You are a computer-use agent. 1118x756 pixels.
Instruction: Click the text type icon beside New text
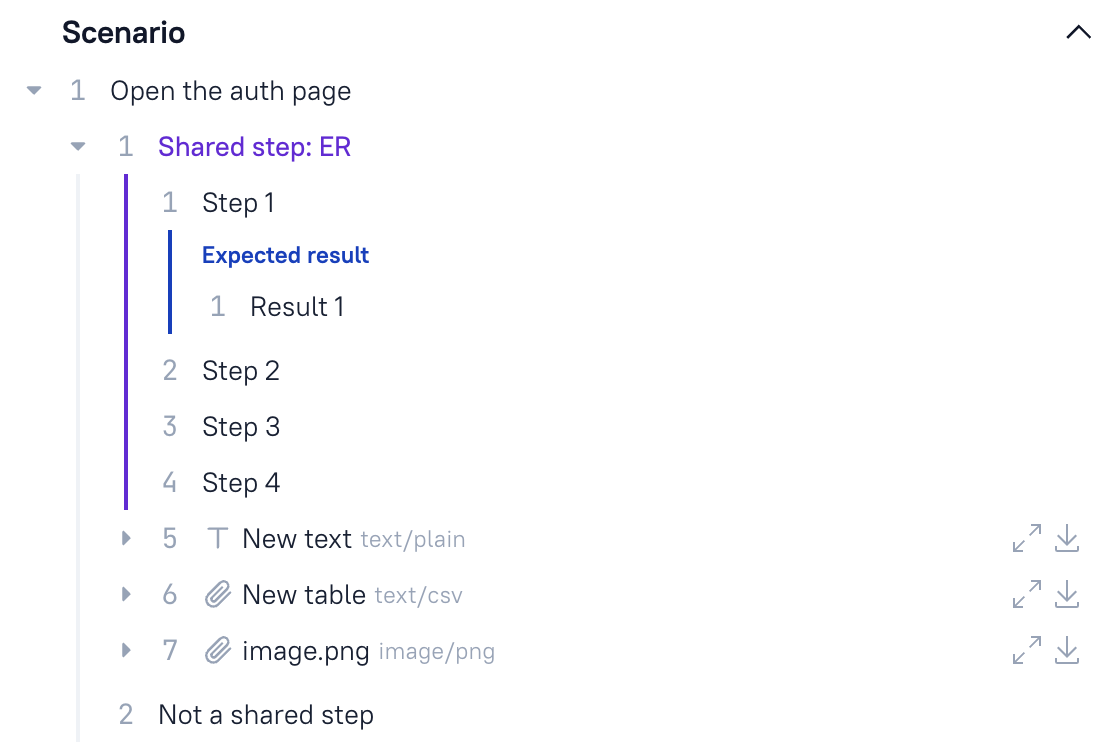tap(216, 538)
